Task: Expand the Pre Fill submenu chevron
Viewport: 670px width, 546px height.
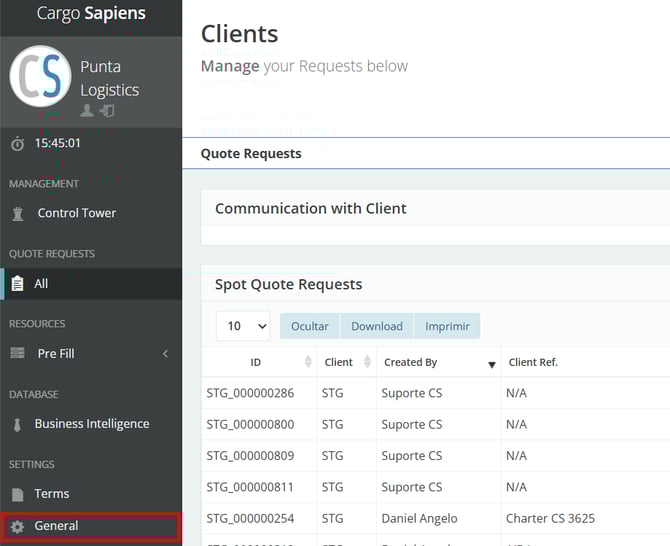Action: pyautogui.click(x=165, y=354)
